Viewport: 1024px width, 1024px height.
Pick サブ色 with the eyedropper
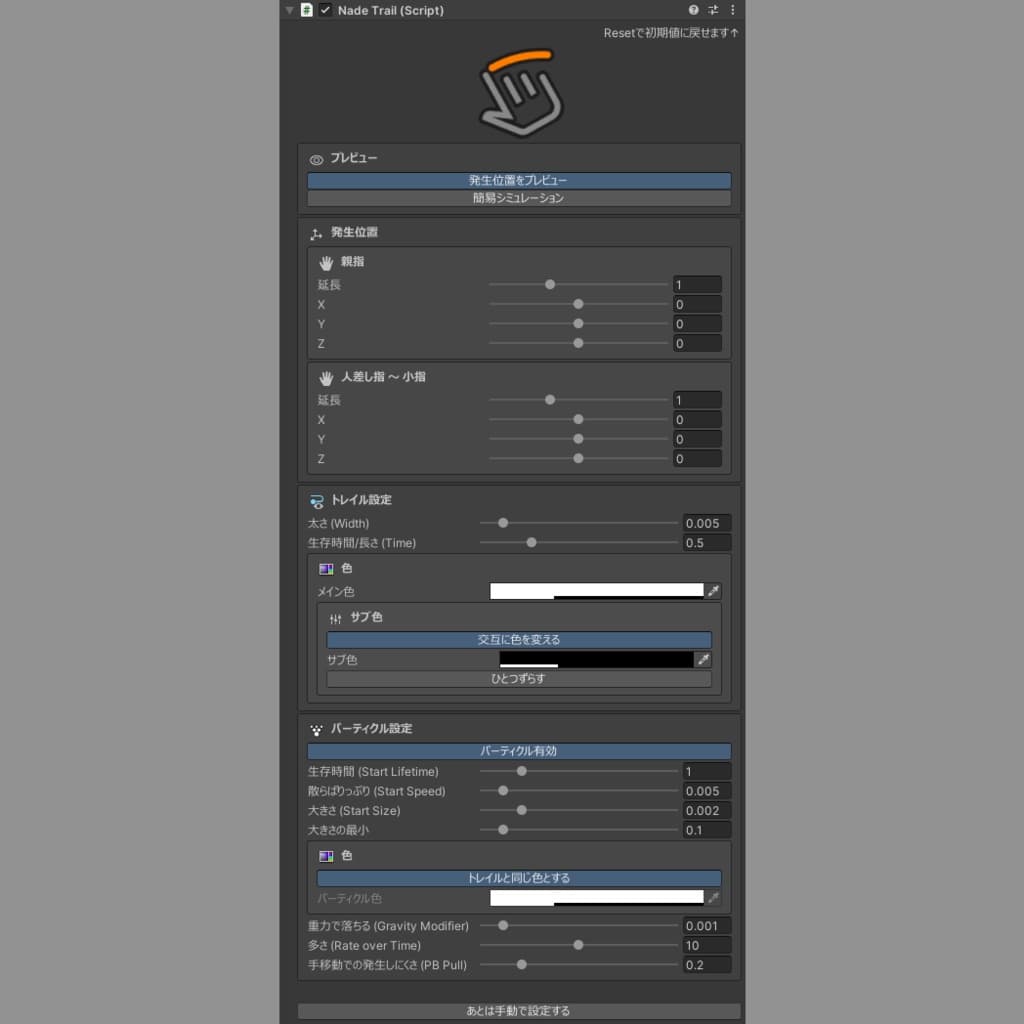tap(703, 660)
